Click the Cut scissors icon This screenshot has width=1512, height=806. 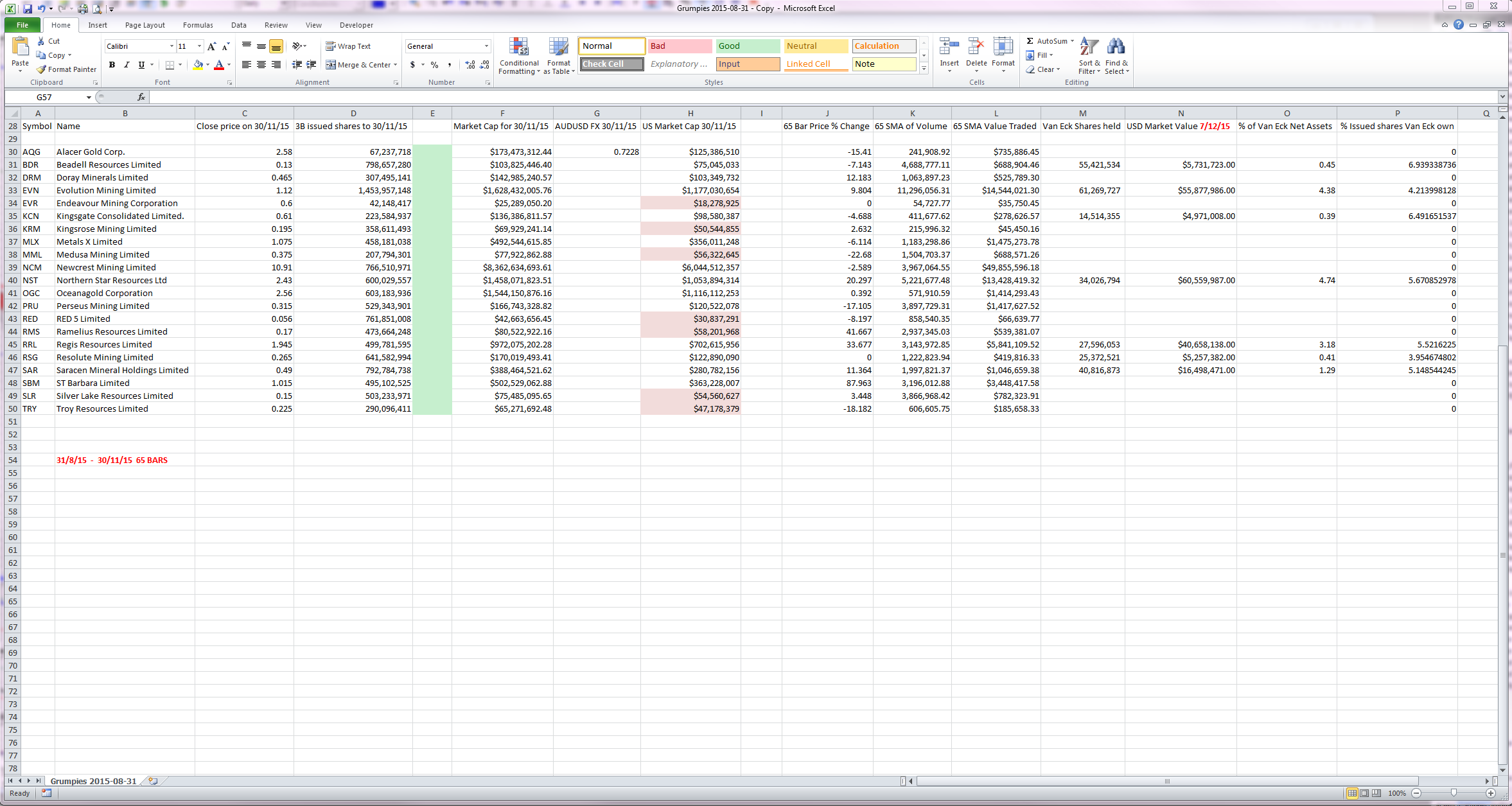(x=41, y=41)
